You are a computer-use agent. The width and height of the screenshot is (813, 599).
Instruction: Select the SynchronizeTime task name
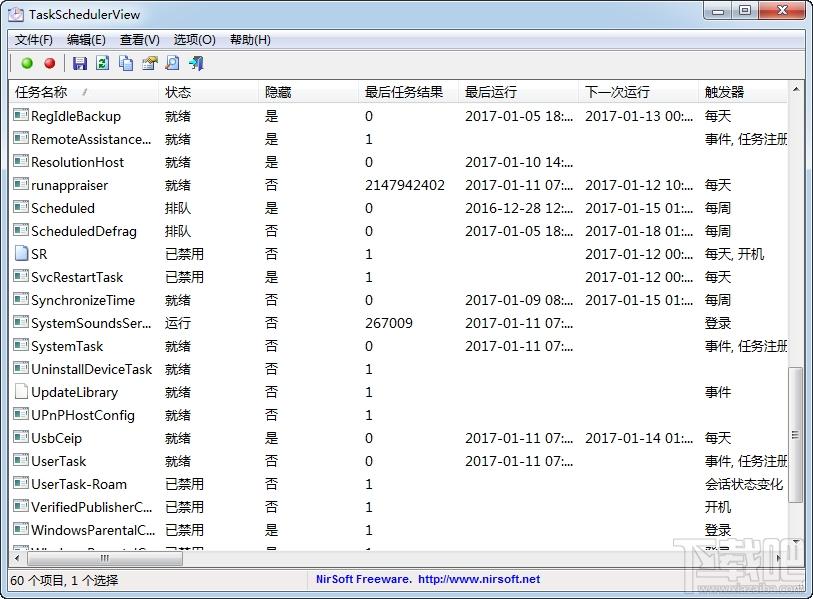(83, 300)
